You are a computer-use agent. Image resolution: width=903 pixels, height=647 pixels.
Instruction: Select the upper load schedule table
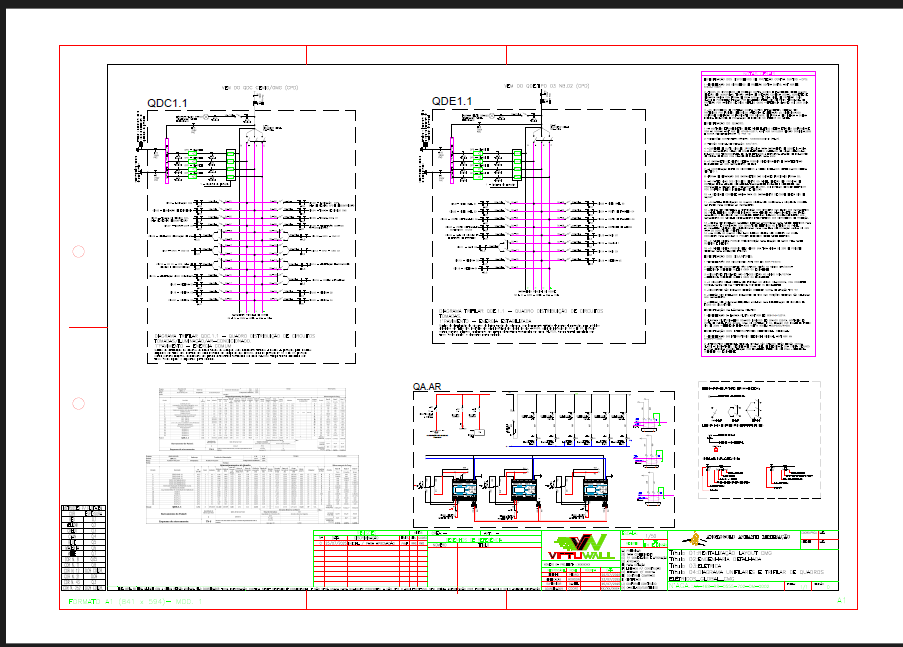tap(252, 418)
